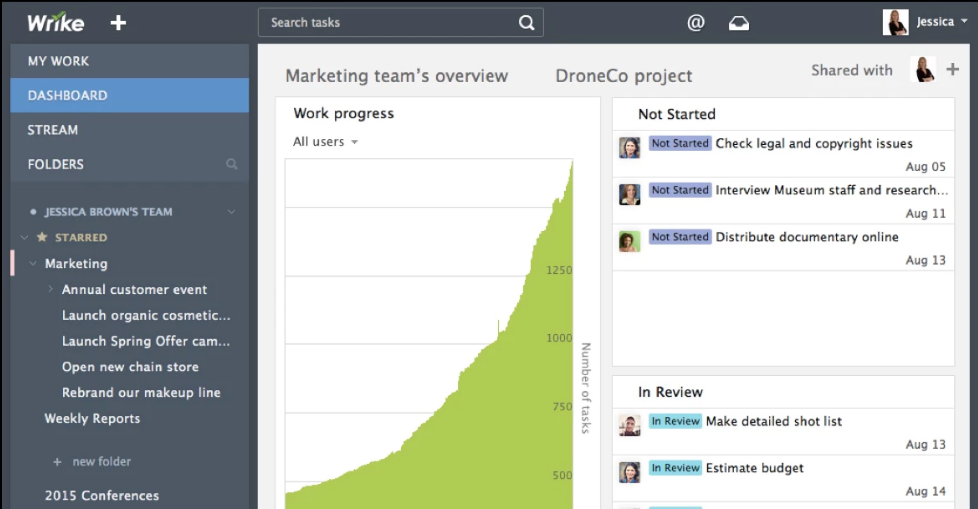978x509 pixels.
Task: Collapse the Marketing folder arrow
Action: pos(32,263)
